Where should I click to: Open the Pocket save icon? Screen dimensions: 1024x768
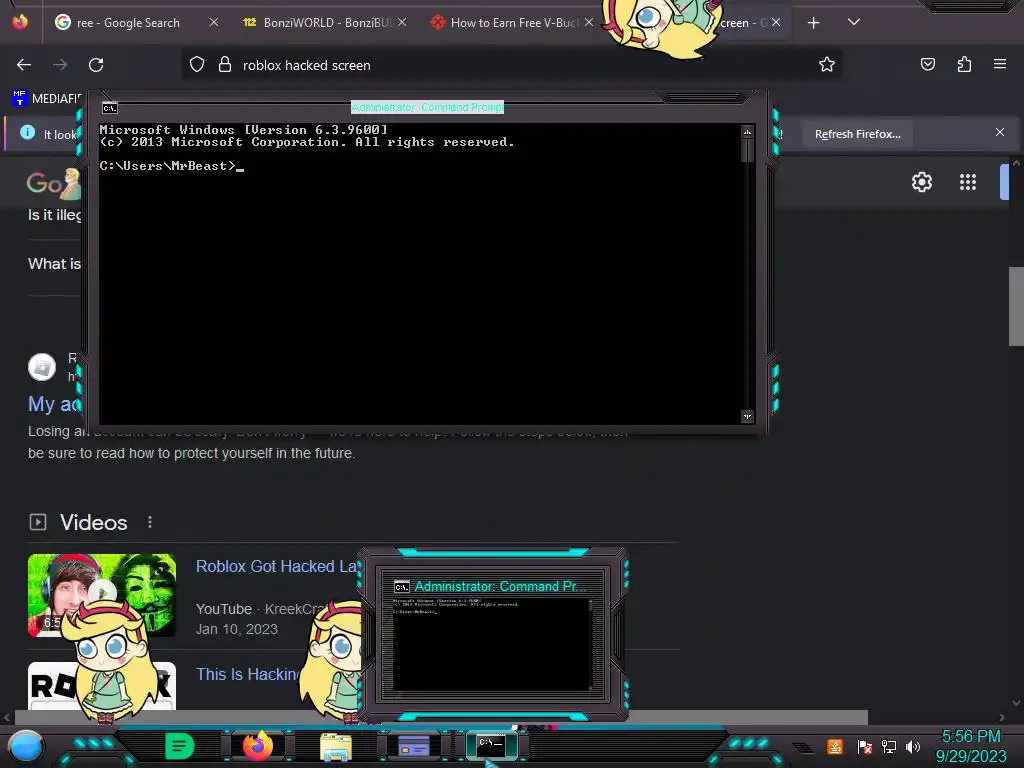point(927,64)
